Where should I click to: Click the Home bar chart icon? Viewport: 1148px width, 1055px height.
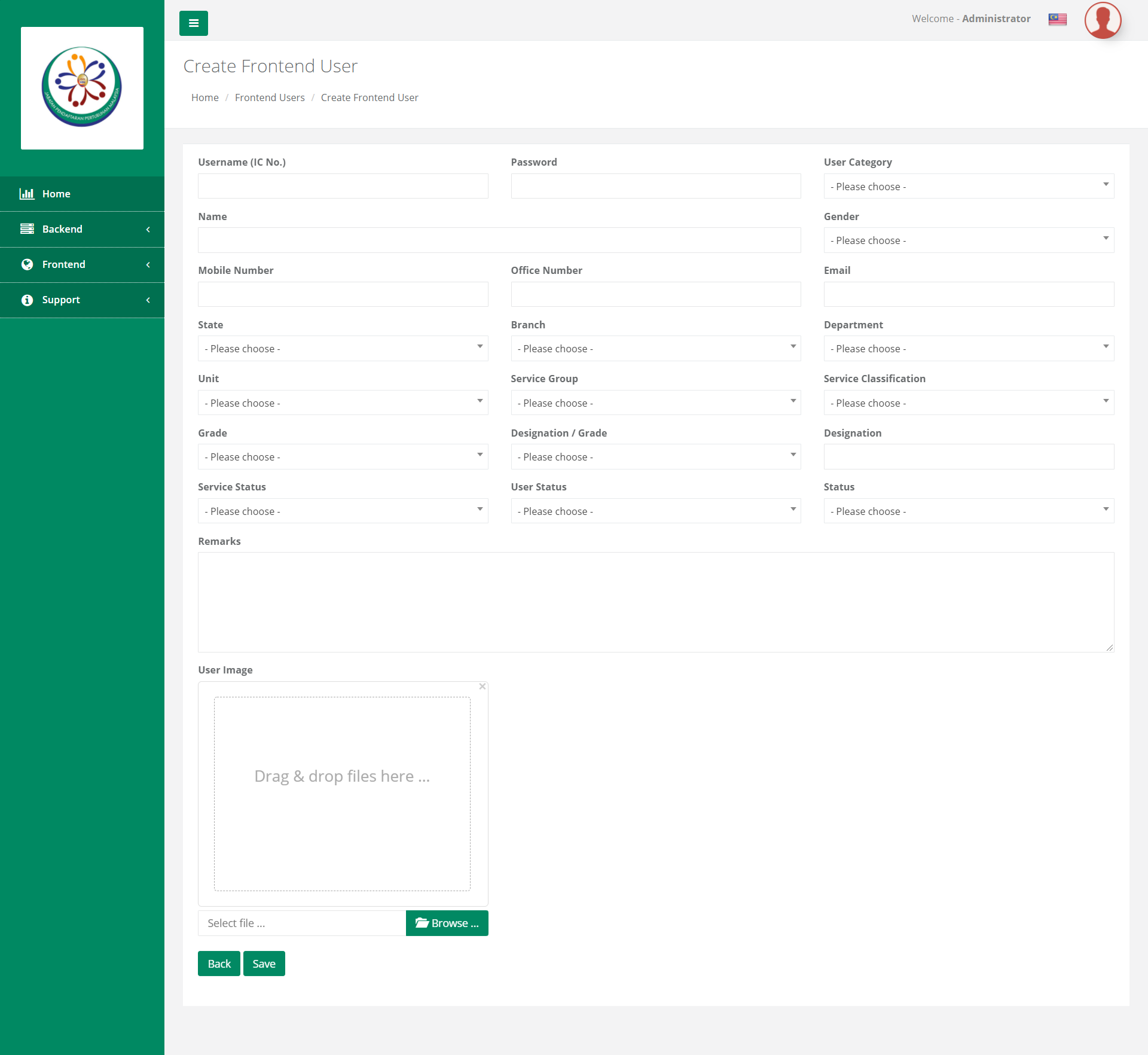click(27, 194)
